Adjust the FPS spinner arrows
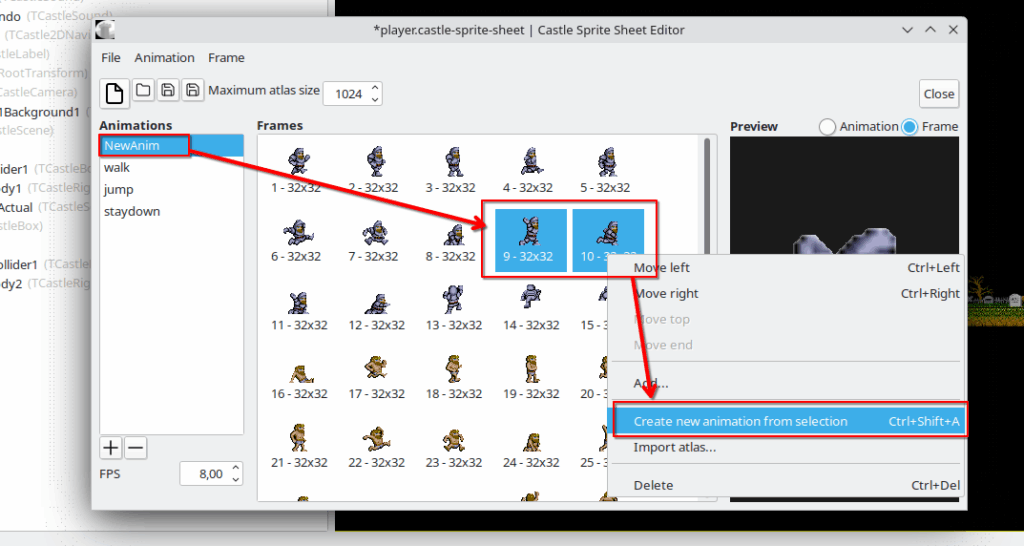Viewport: 1024px width, 546px height. point(236,473)
